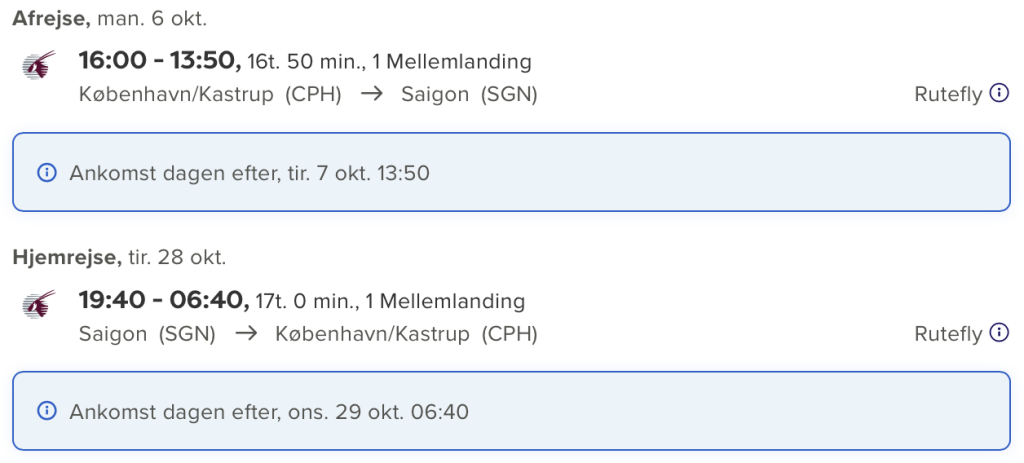
Task: Open the Rutefly info icon on the return flight
Action: [x=999, y=332]
